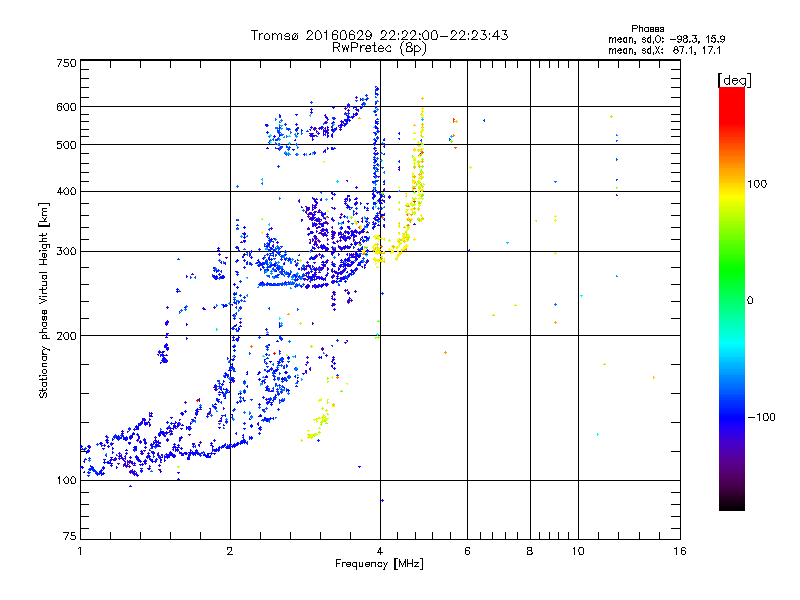The width and height of the screenshot is (800, 600).
Task: Click the y-axis tick label '400'
Action: pos(66,192)
